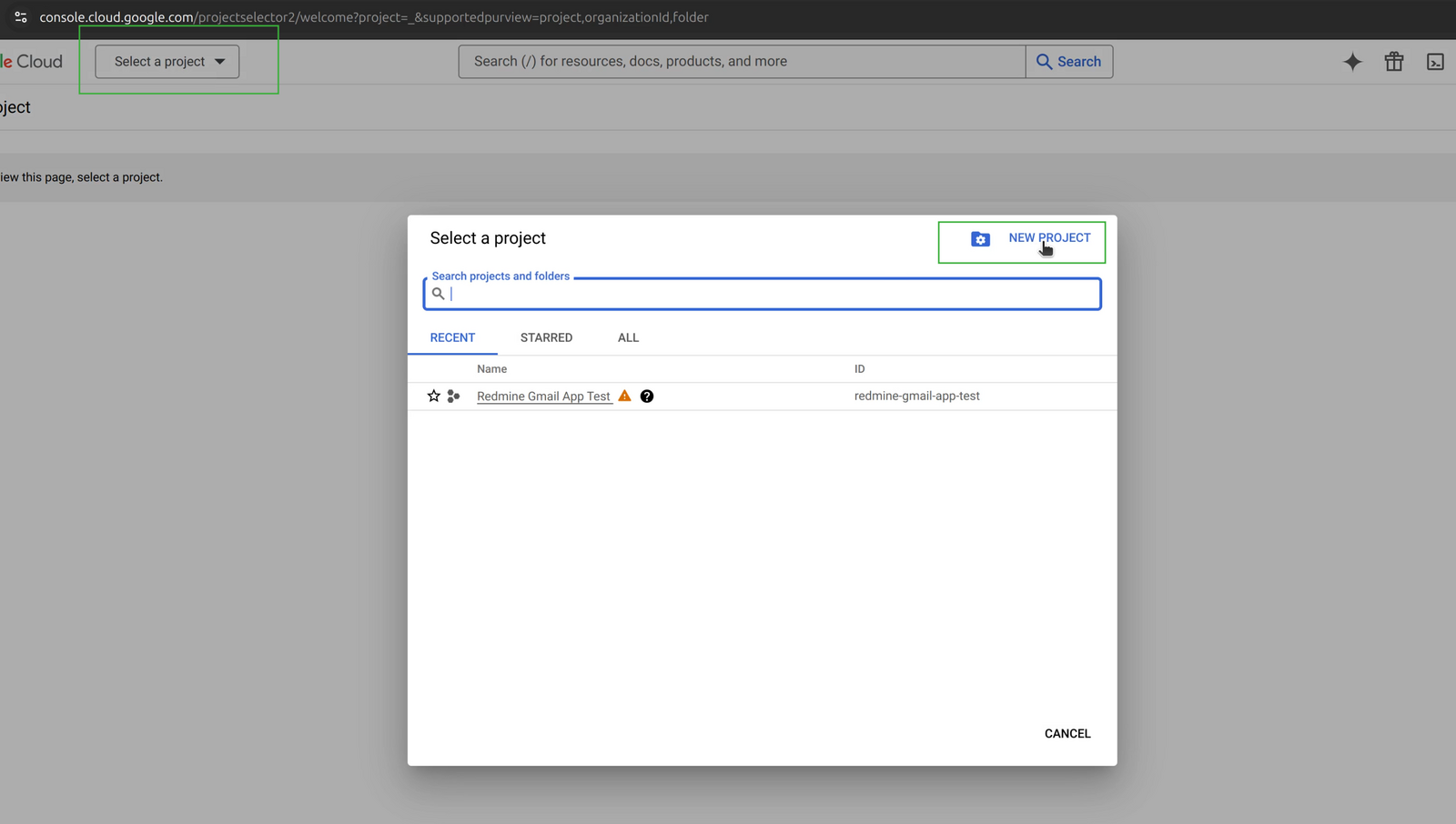Click the resources search bar at the top
This screenshot has width=1456, height=824.
click(740, 61)
